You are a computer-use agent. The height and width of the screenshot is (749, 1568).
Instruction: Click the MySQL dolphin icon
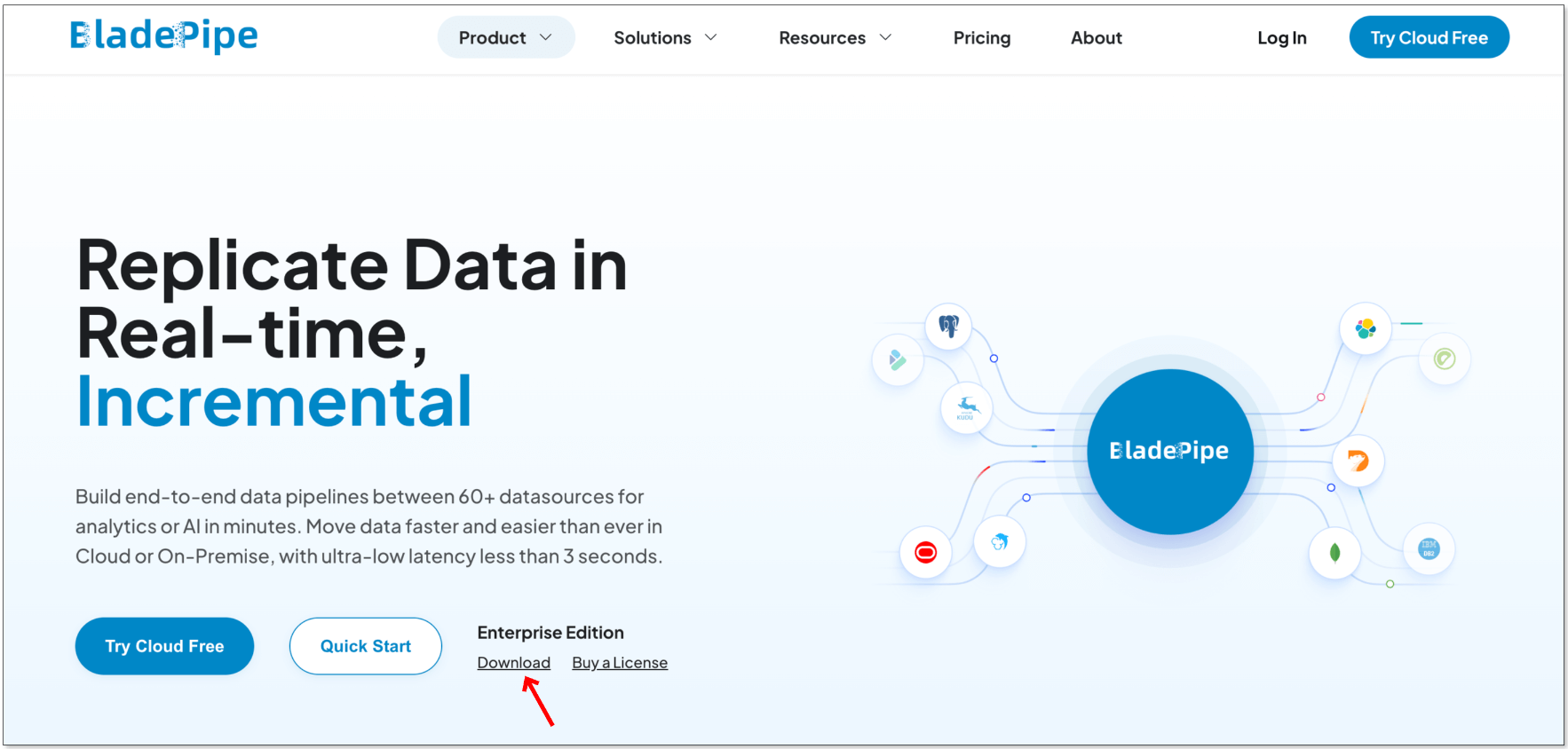pos(1000,541)
